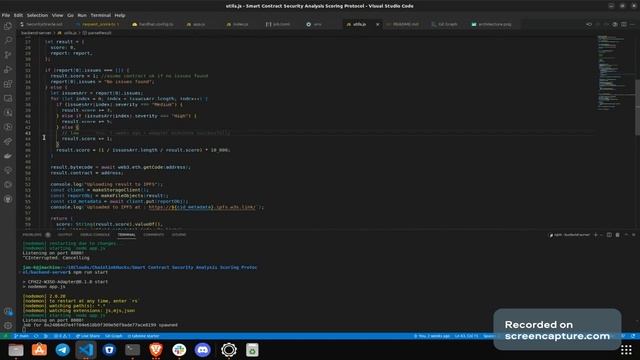The width and height of the screenshot is (640, 360).
Task: Click tabnine starter in status bar
Action: [x=143, y=336]
